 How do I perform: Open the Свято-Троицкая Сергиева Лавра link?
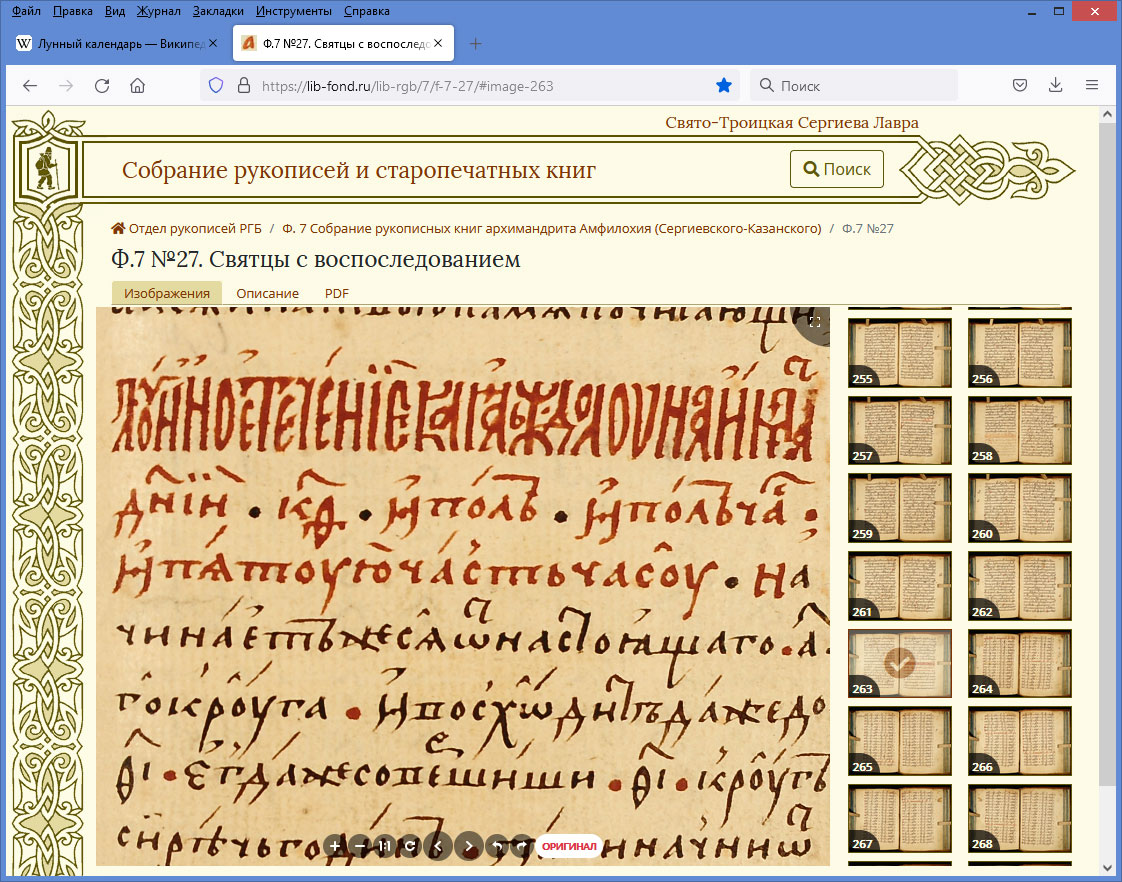point(791,122)
